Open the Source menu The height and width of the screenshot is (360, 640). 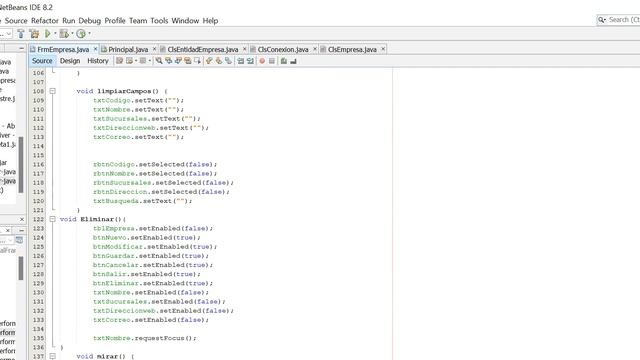[16, 21]
